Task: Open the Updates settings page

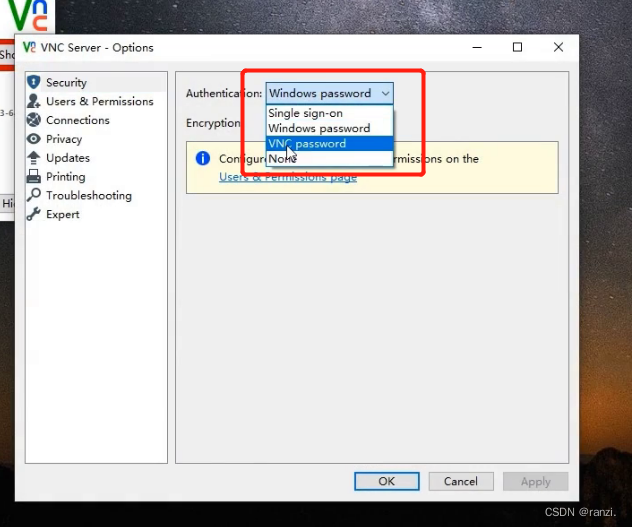Action: (68, 158)
